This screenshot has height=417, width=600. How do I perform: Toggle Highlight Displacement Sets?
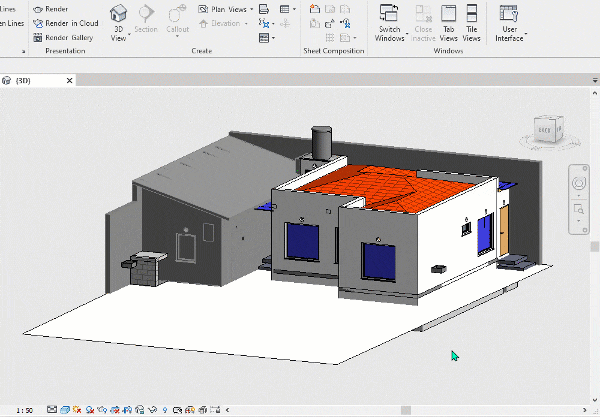203,410
